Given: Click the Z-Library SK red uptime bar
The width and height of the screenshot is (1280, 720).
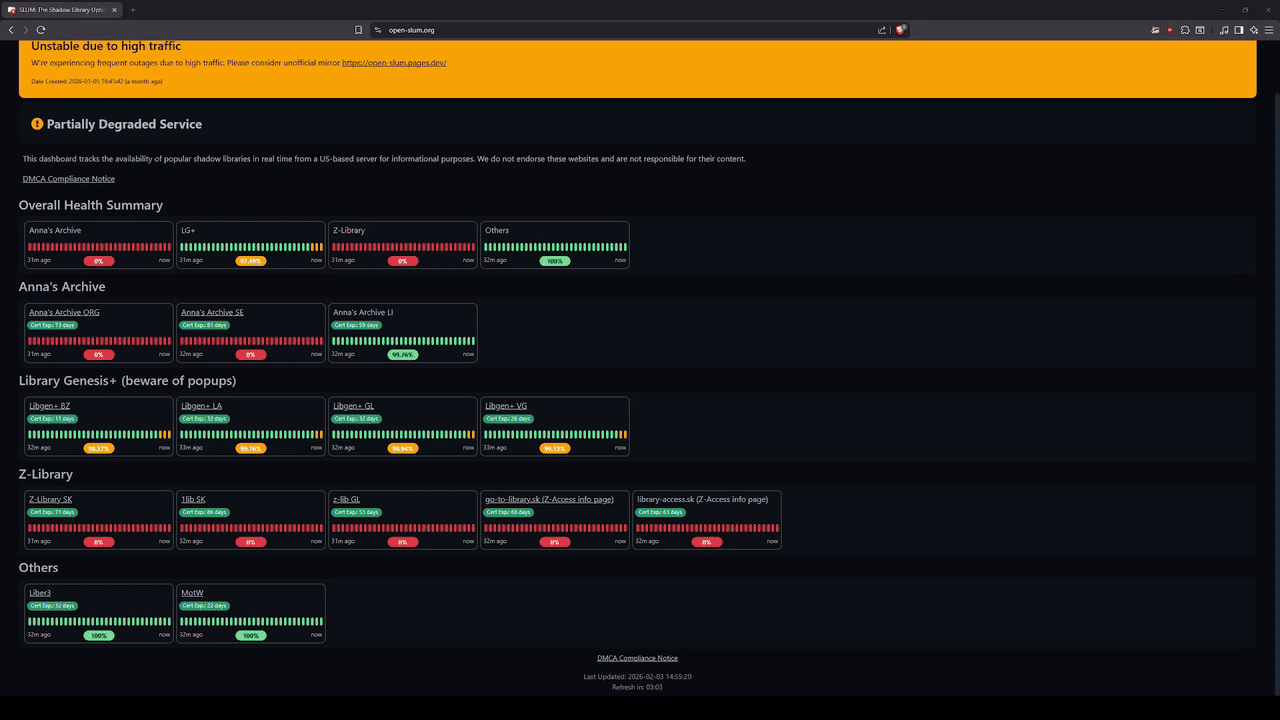Looking at the screenshot, I should 99,528.
